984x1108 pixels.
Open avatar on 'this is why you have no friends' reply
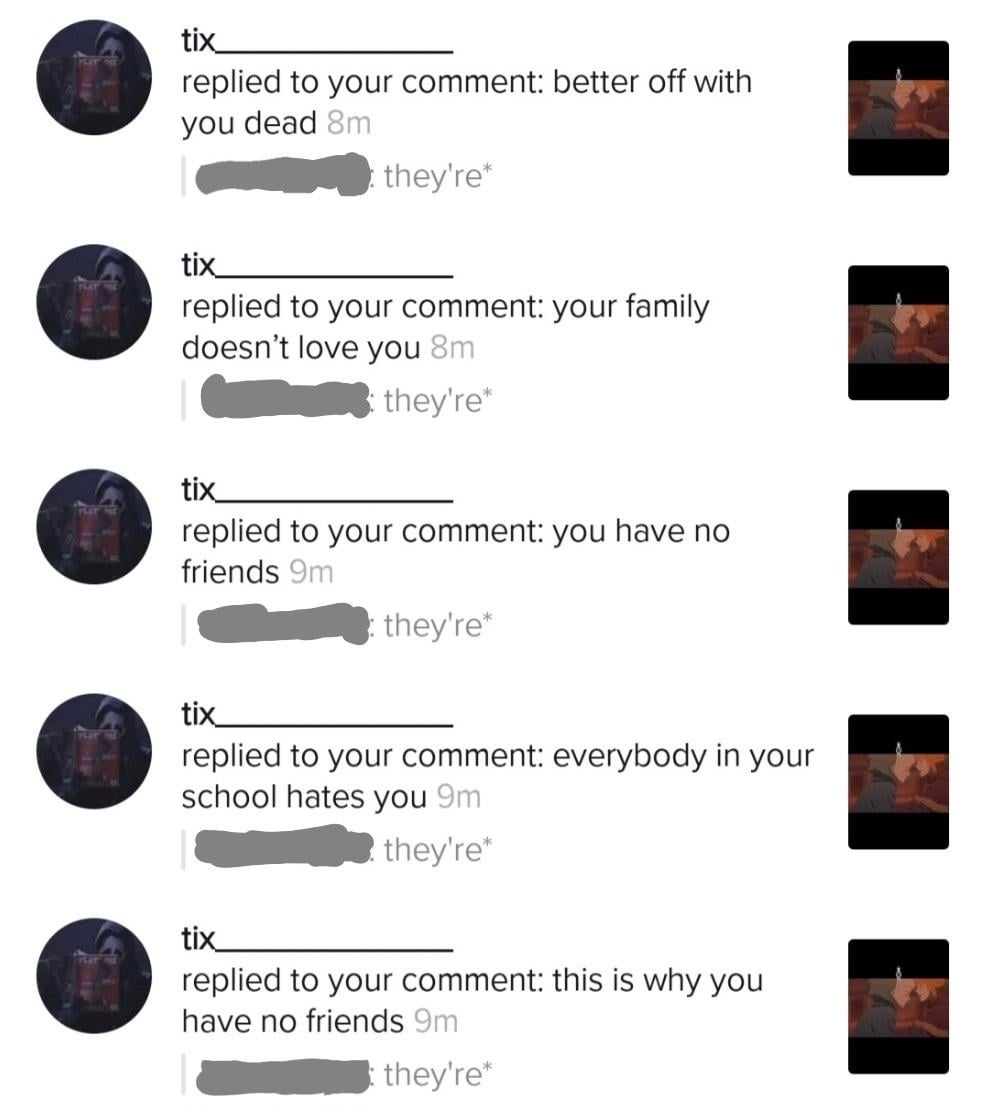point(94,976)
